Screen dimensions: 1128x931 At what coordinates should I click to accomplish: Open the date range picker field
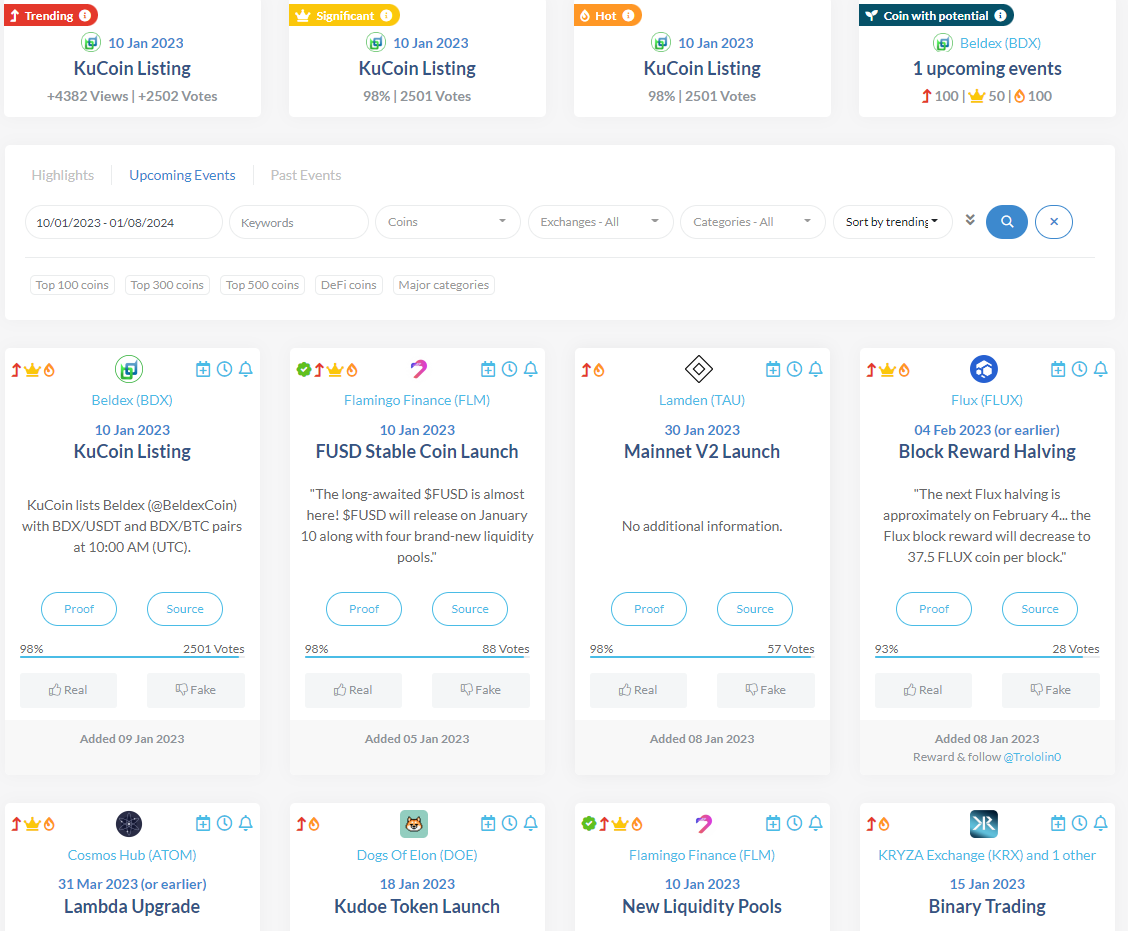[x=124, y=222]
